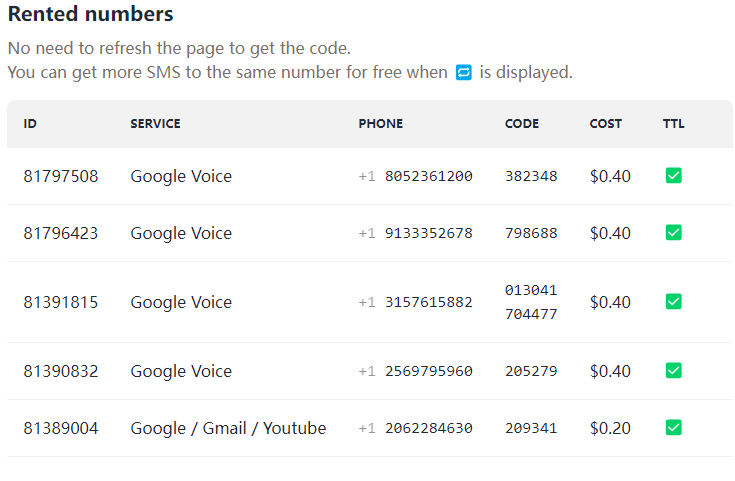Copy the code 798688
This screenshot has height=481, width=735.
[531, 233]
